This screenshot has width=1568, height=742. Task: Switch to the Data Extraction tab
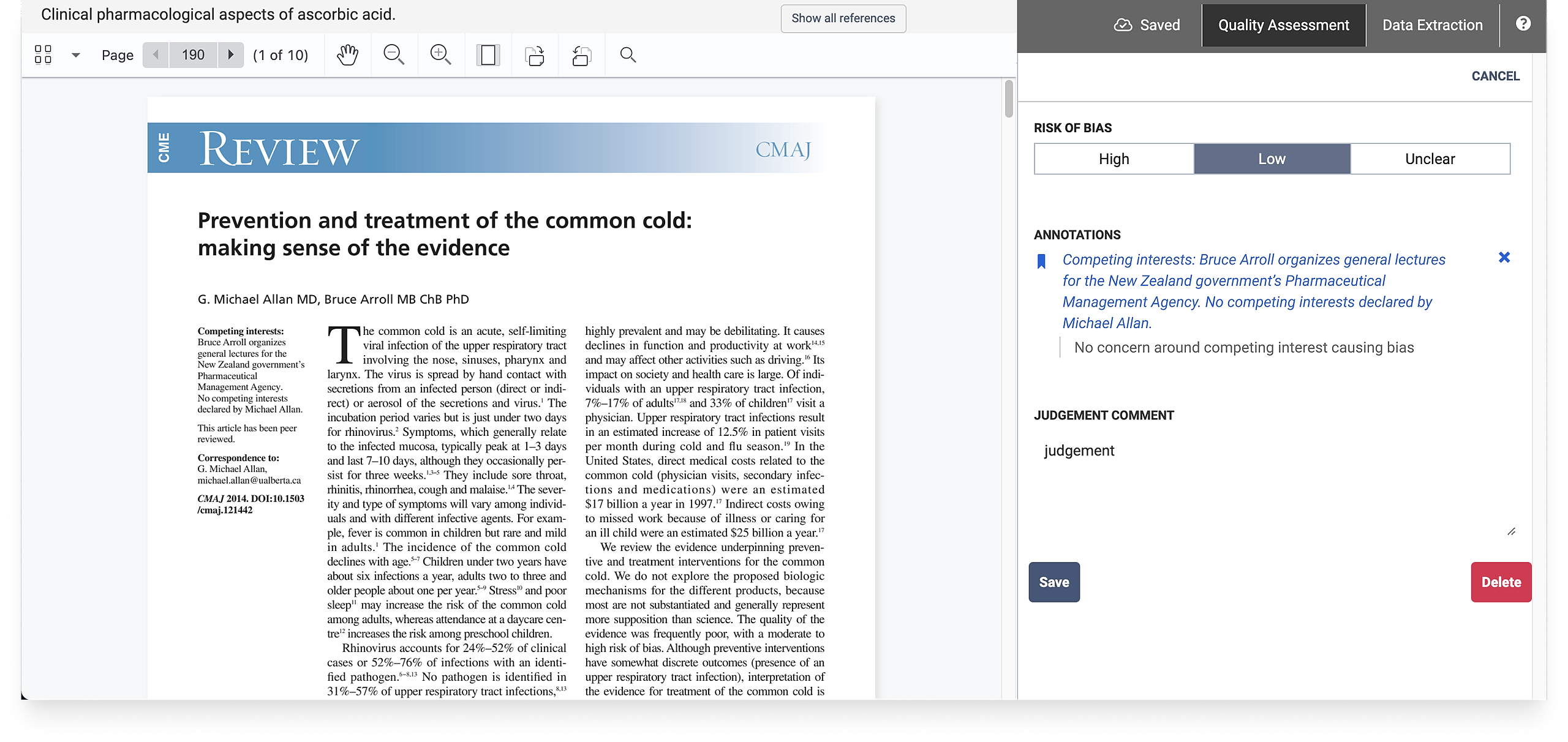1432,25
